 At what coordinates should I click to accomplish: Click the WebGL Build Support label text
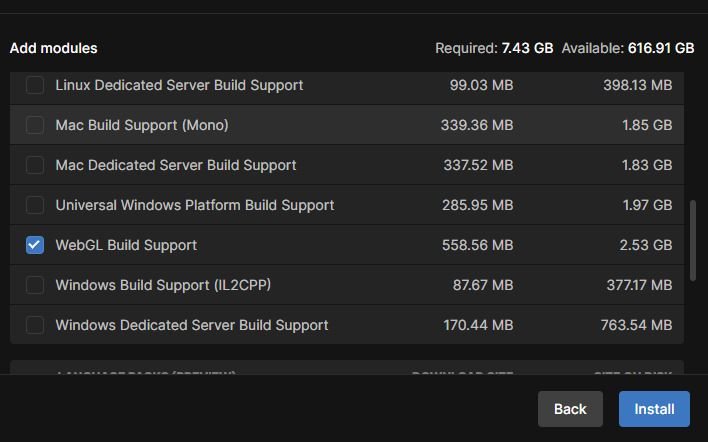126,245
